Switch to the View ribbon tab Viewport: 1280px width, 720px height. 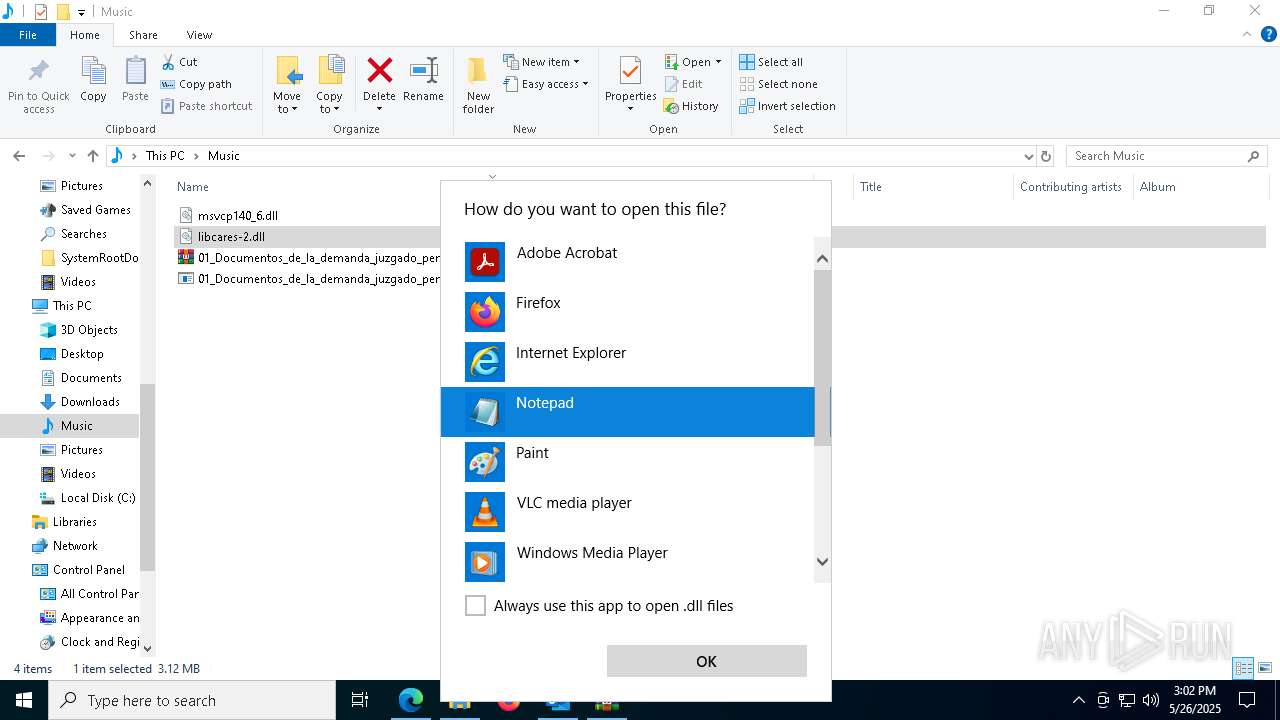click(x=199, y=35)
